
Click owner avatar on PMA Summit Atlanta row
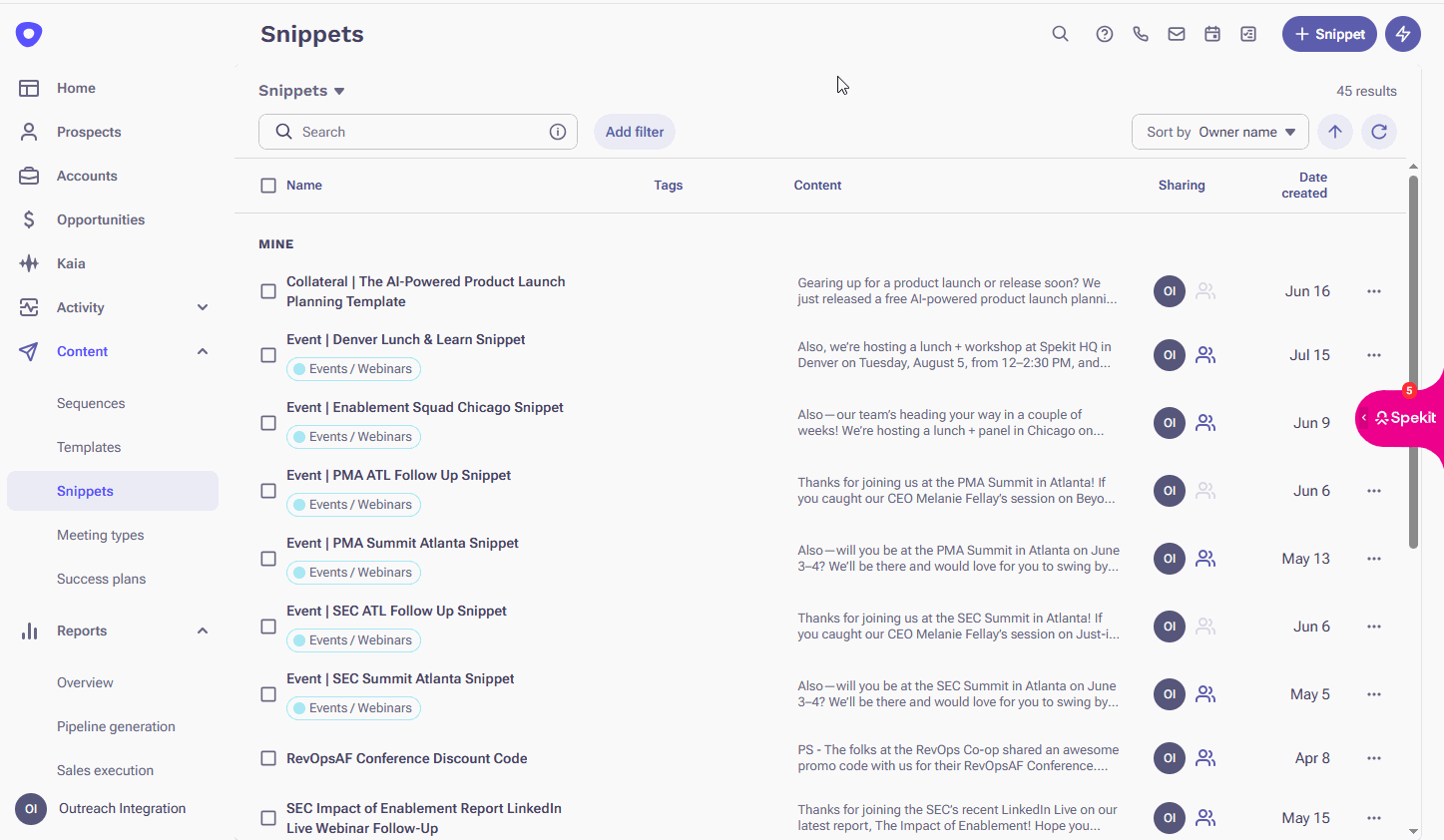coord(1170,559)
